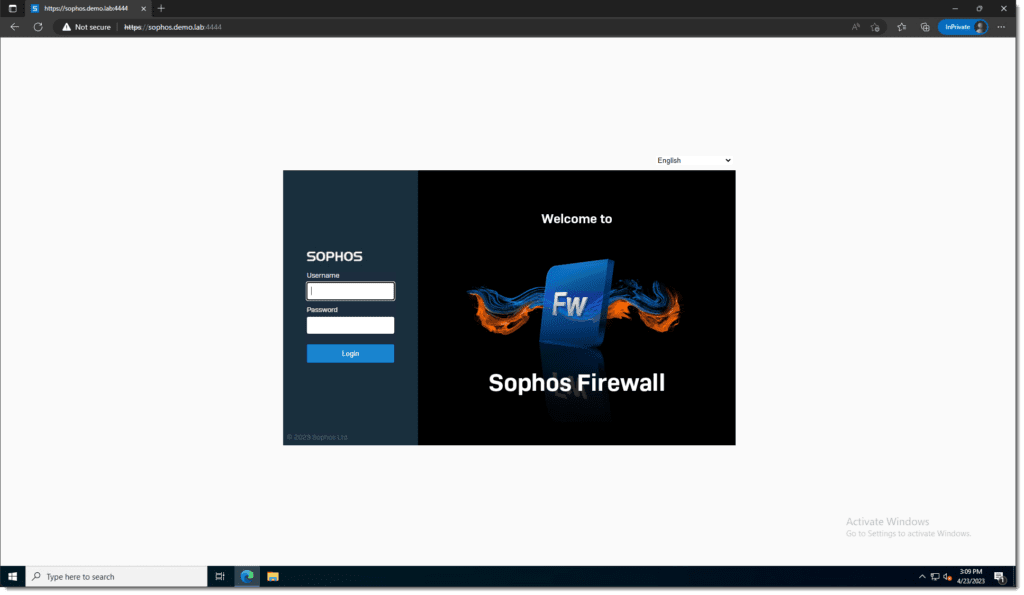Screen dimensions: 1024x595
Task: Click the blue Login button
Action: pyautogui.click(x=351, y=354)
